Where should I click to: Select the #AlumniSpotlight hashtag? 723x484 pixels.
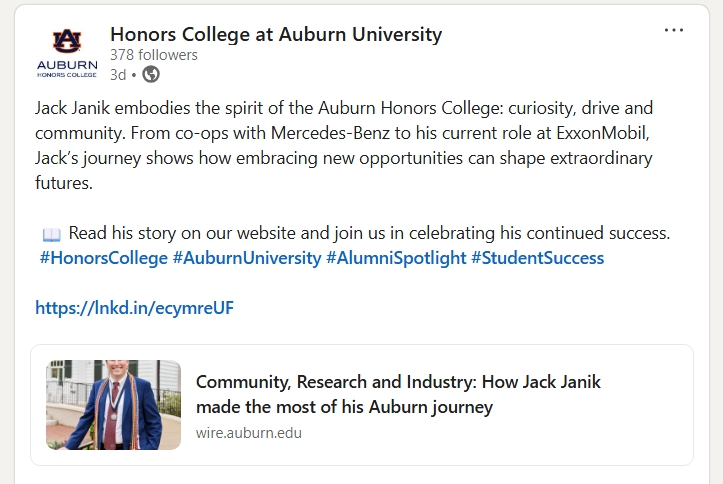point(396,258)
